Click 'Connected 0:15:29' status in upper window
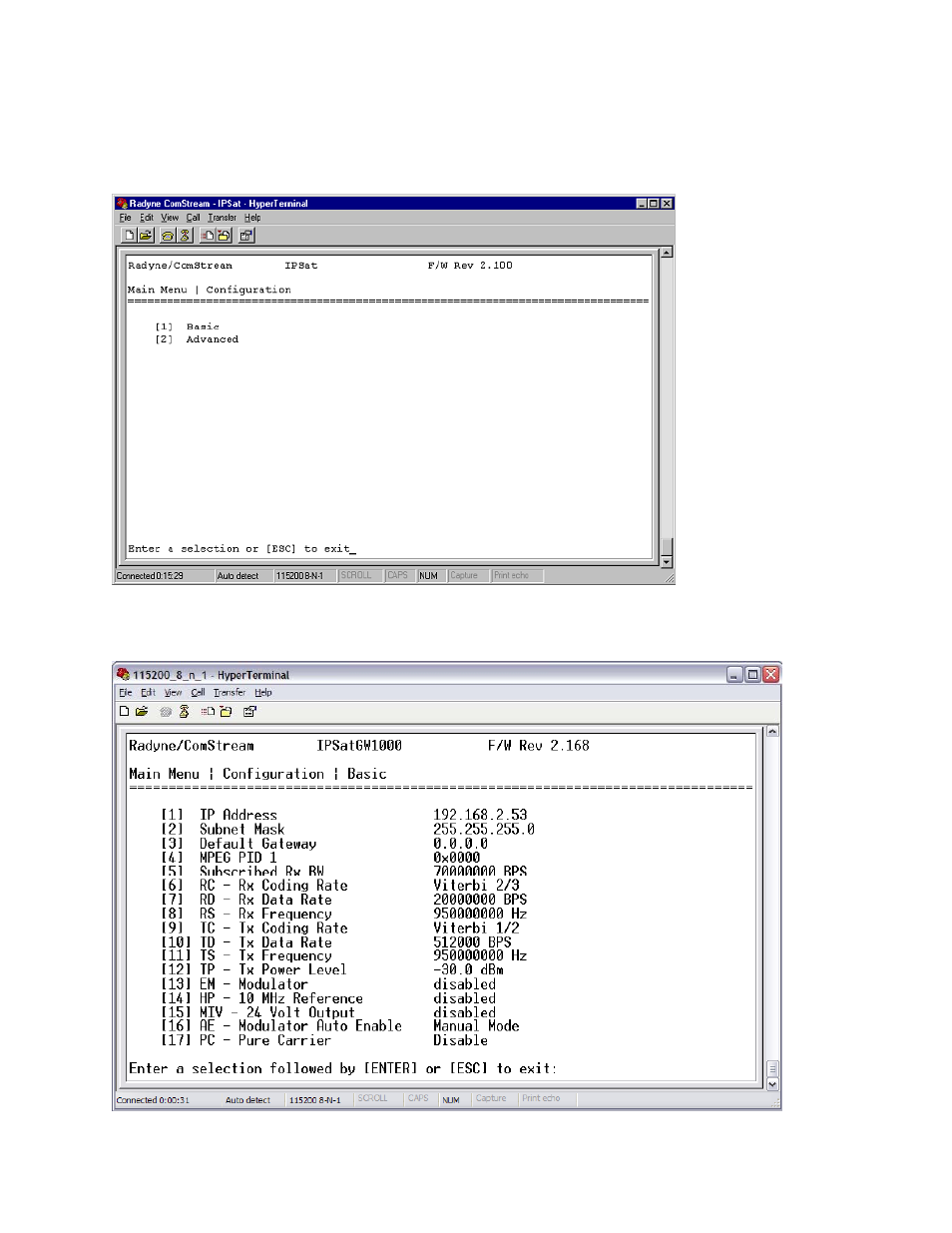 151,576
